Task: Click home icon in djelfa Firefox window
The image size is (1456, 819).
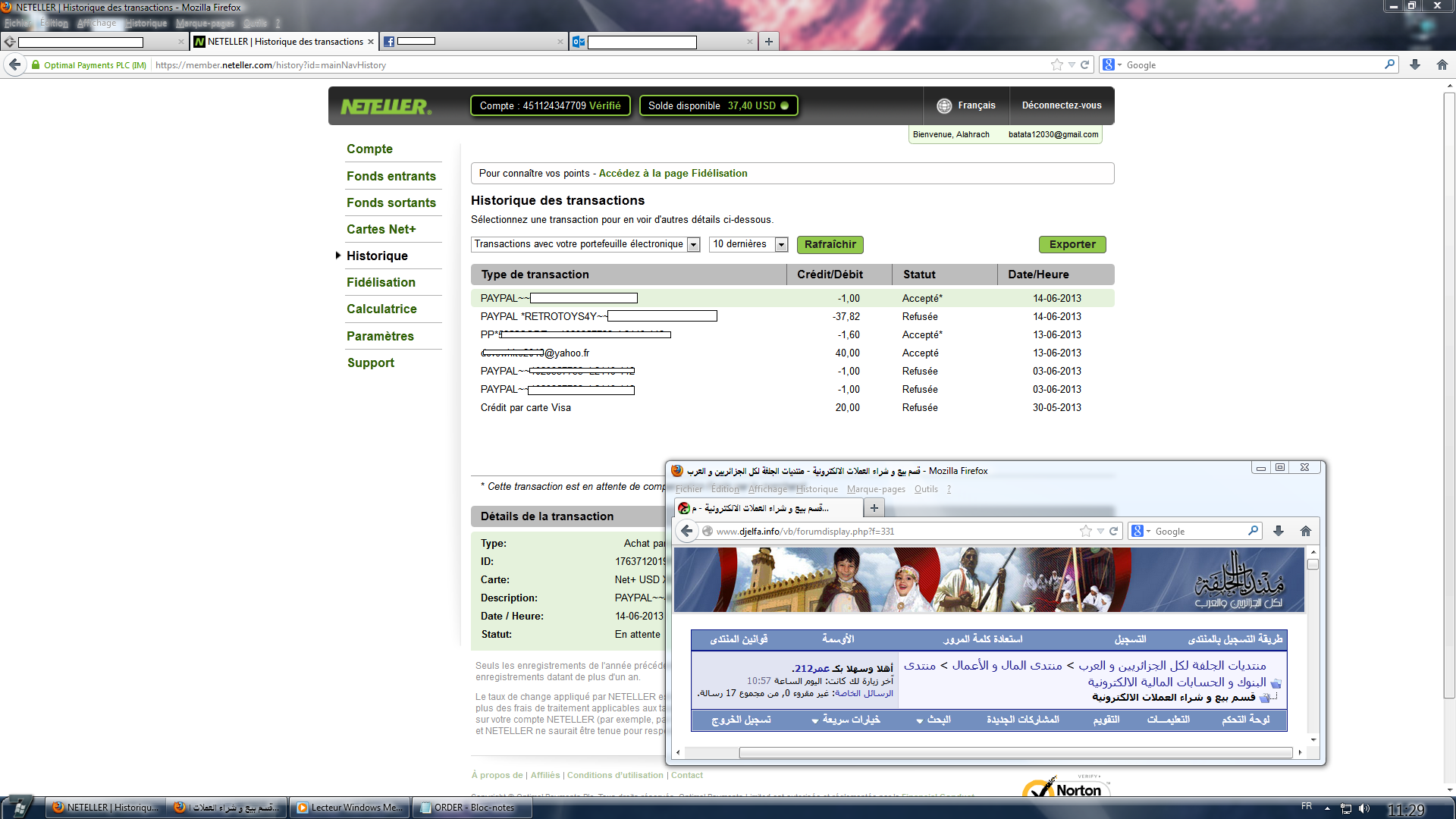Action: tap(1306, 531)
